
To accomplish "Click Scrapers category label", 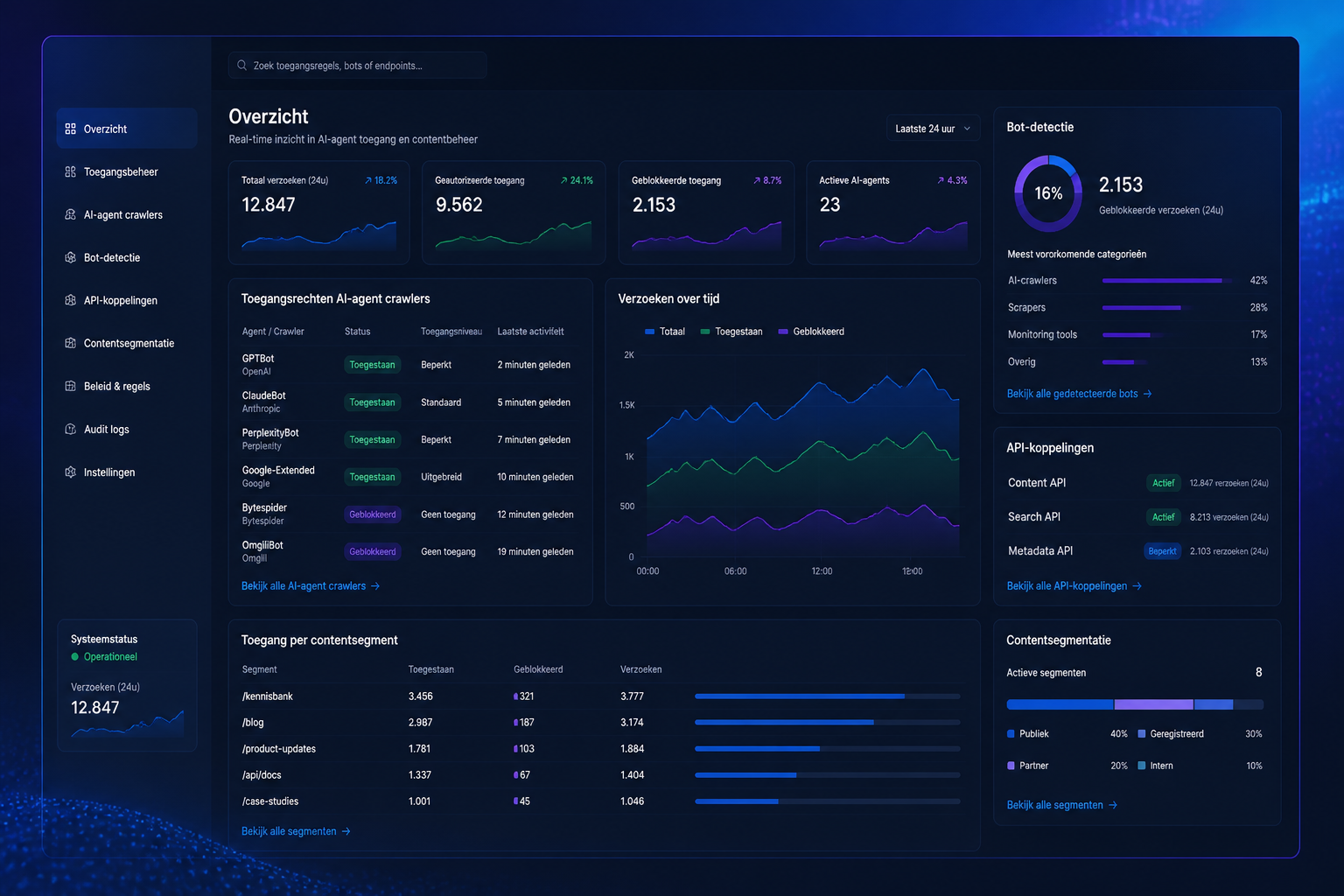I will coord(1026,308).
